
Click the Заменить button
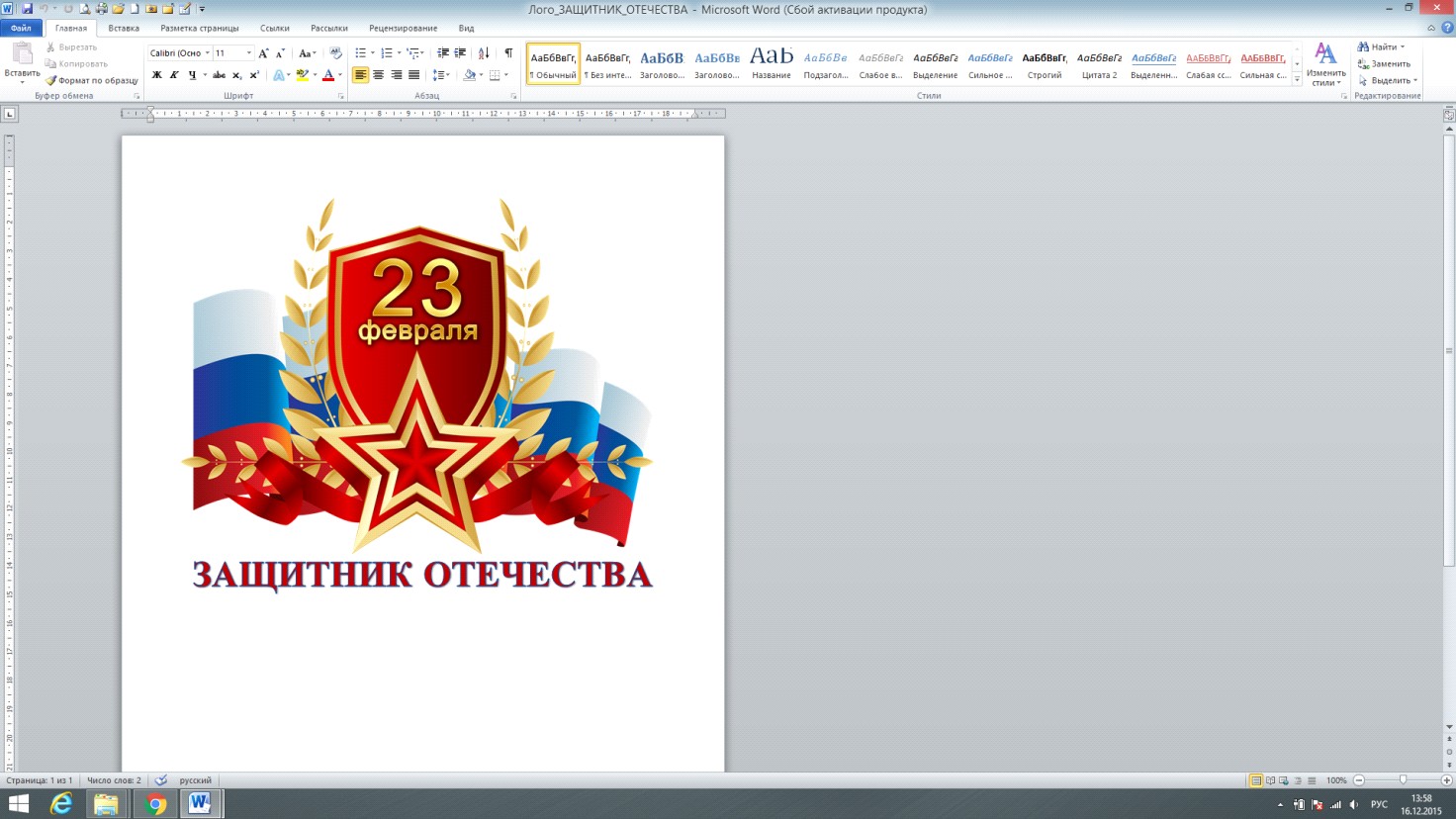pos(1385,64)
